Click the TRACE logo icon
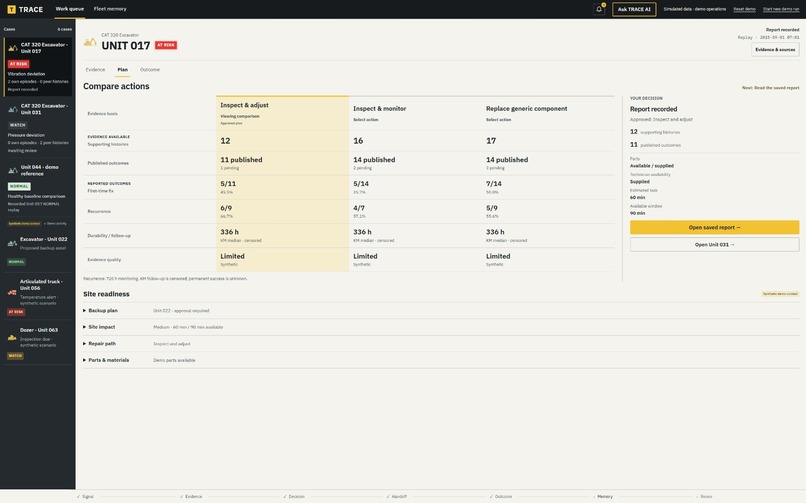 pyautogui.click(x=11, y=9)
